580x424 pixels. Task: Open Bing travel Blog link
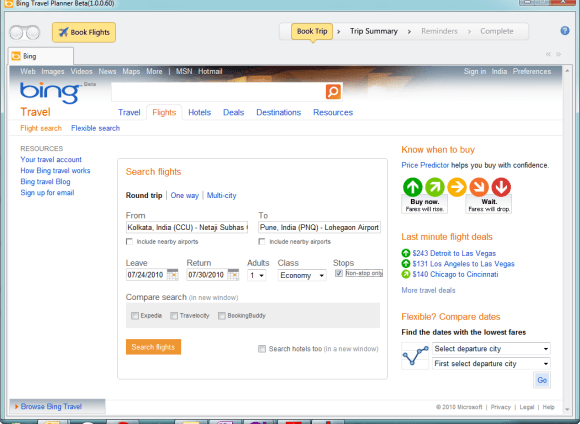(x=45, y=182)
